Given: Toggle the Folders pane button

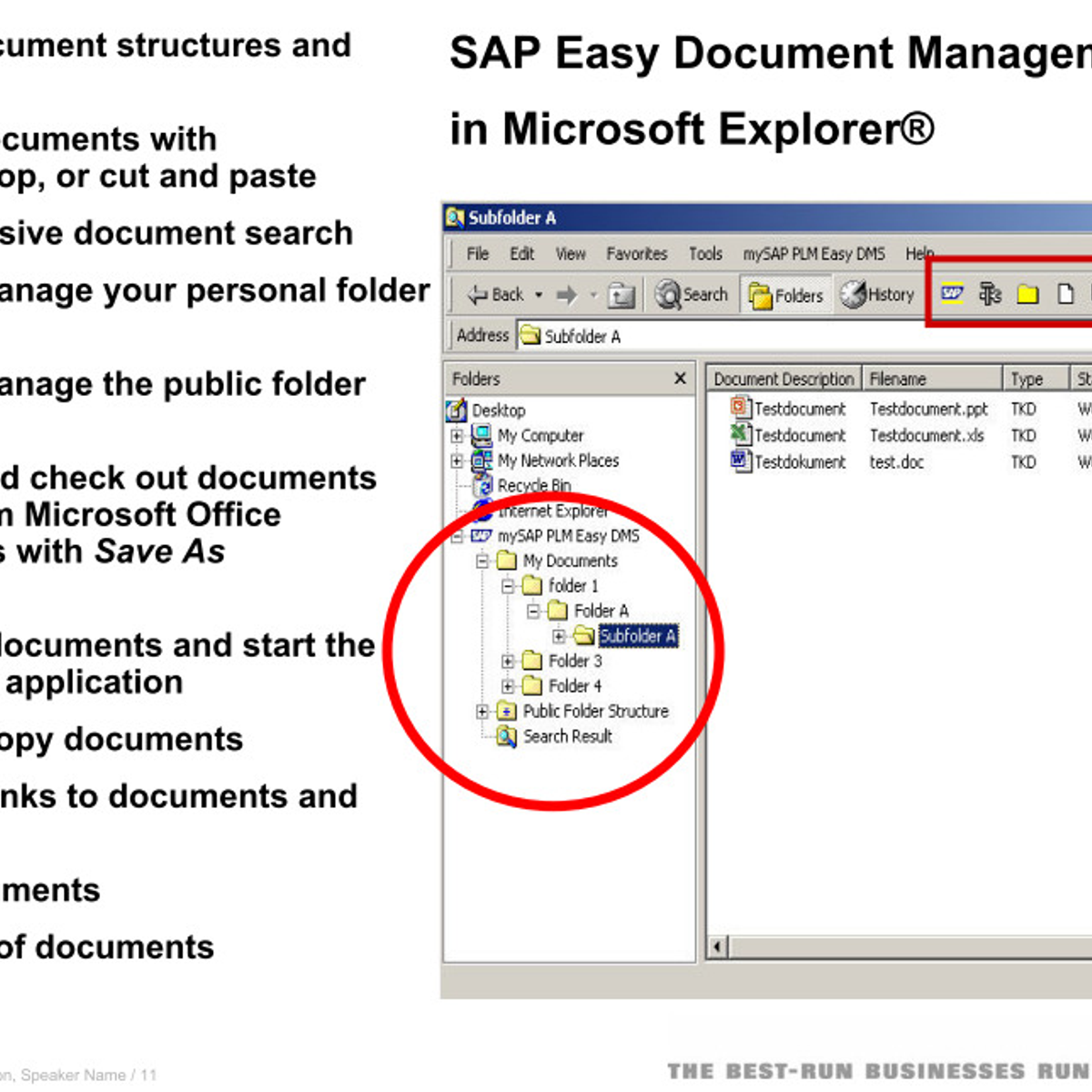Looking at the screenshot, I should click(x=785, y=295).
